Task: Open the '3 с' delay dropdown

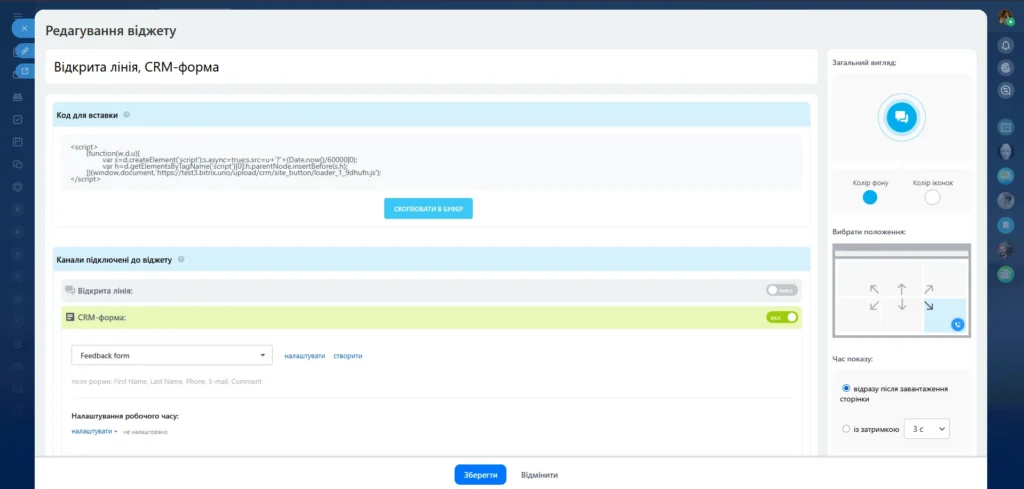Action: [927, 429]
